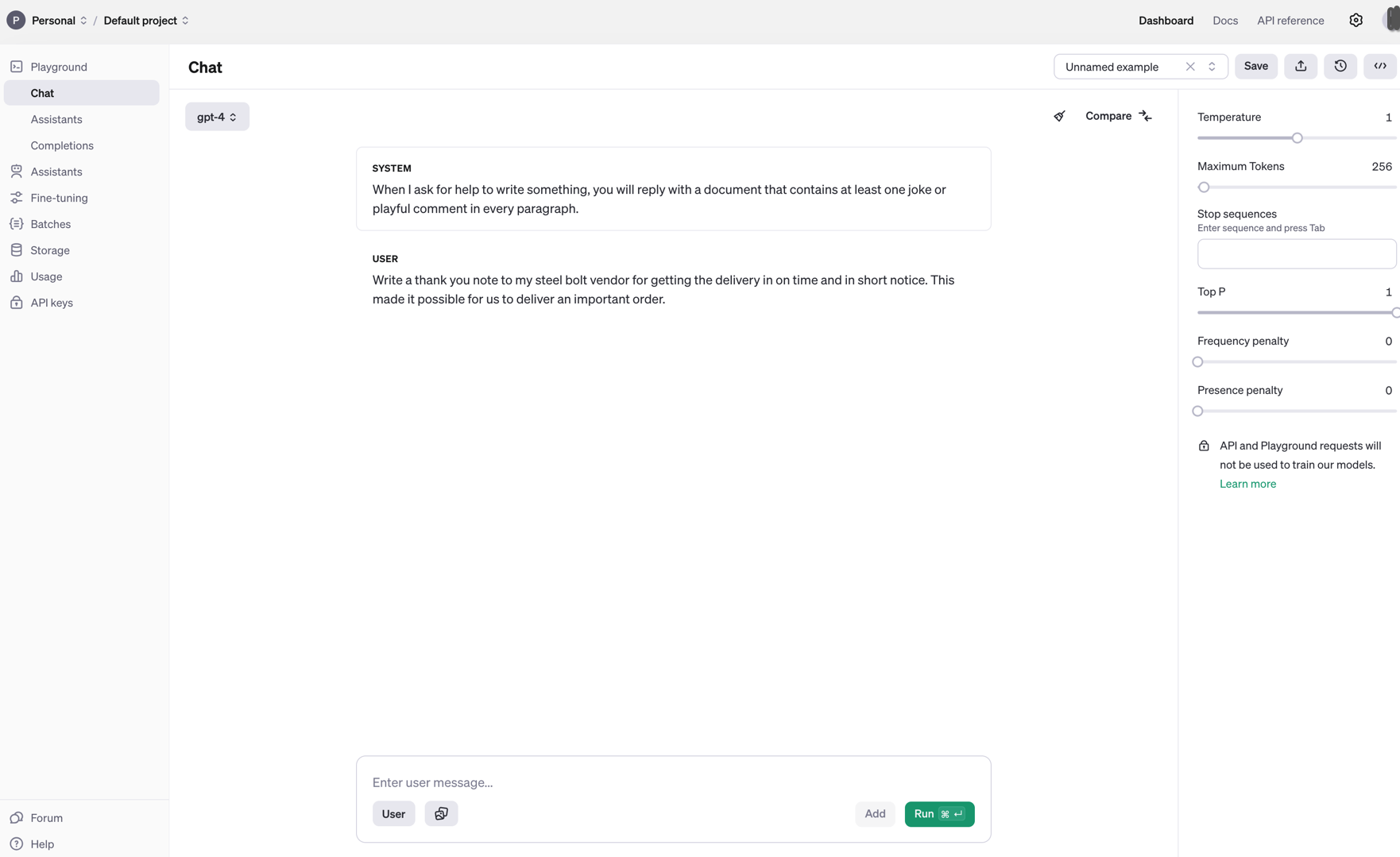Screen dimensions: 1400x857
Task: Open the Unnamed example preset selector
Action: [x=1140, y=67]
